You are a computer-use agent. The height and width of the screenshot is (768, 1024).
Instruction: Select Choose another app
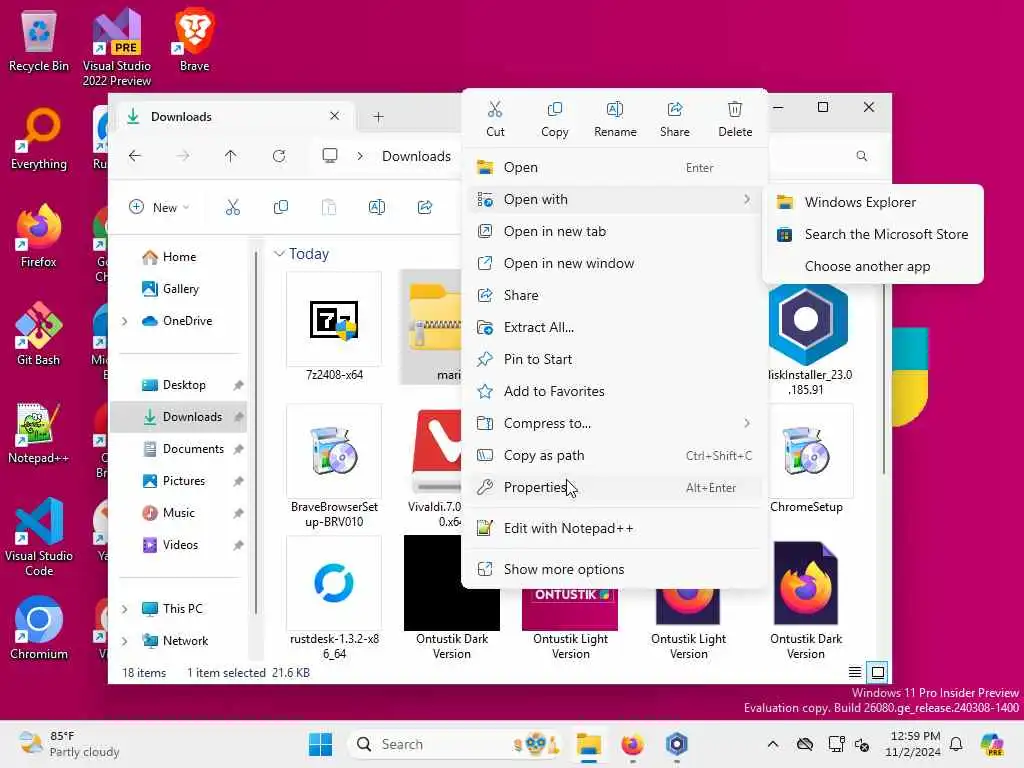(872, 266)
